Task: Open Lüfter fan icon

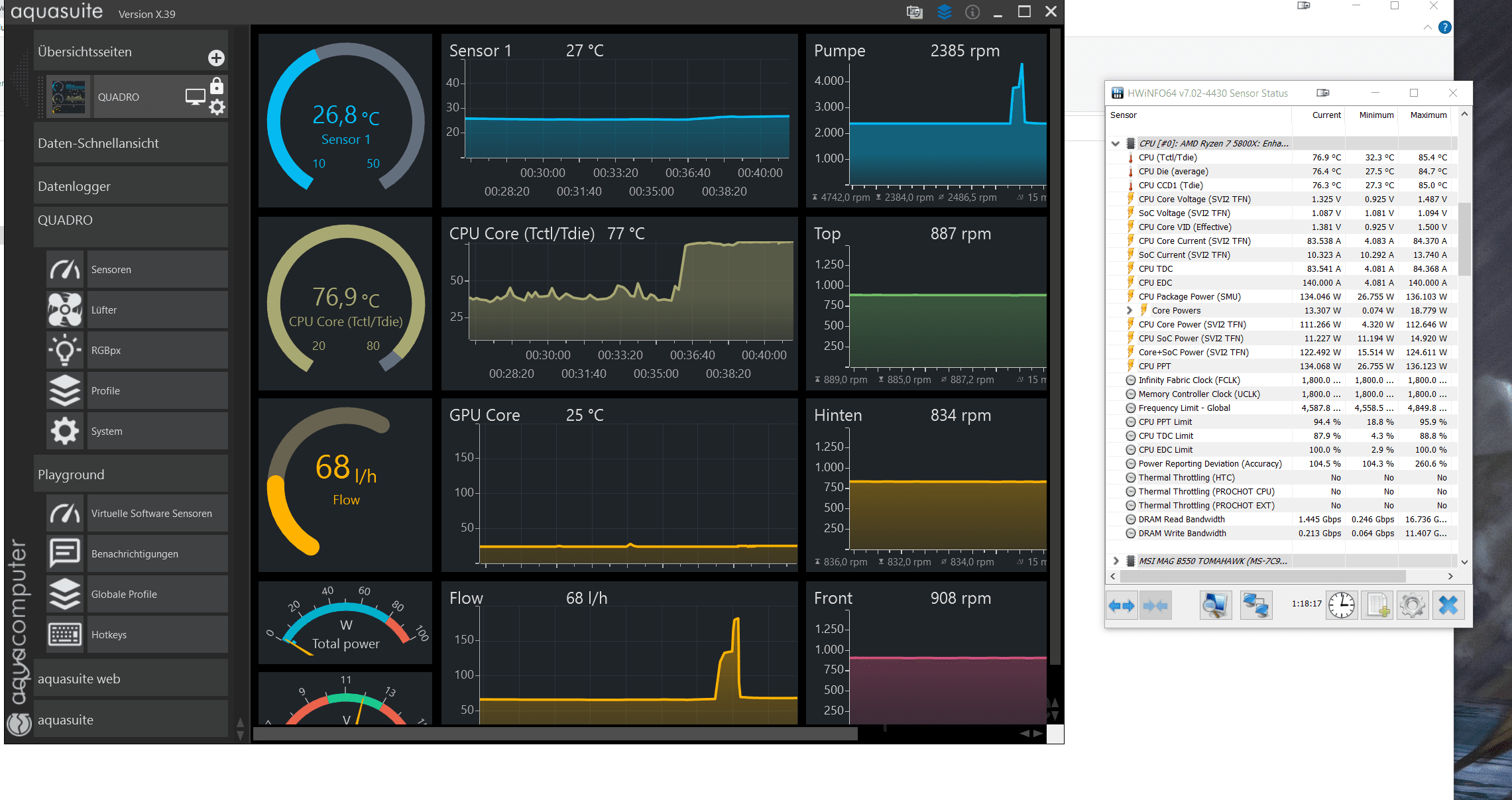Action: coord(65,310)
